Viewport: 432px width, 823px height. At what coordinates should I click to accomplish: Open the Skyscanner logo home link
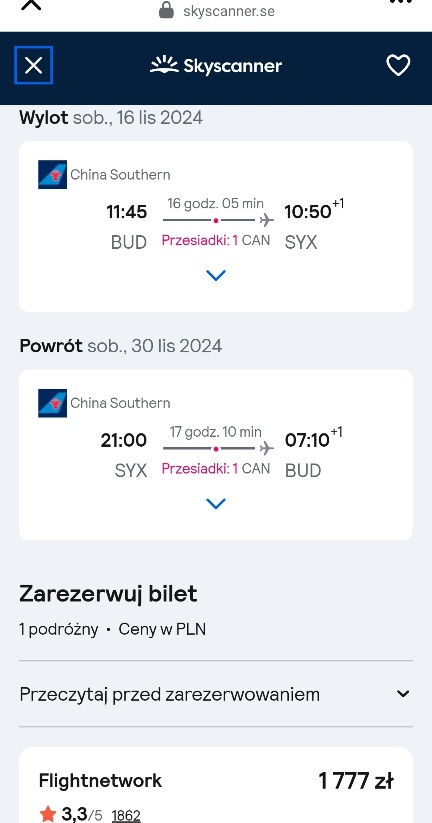(216, 65)
